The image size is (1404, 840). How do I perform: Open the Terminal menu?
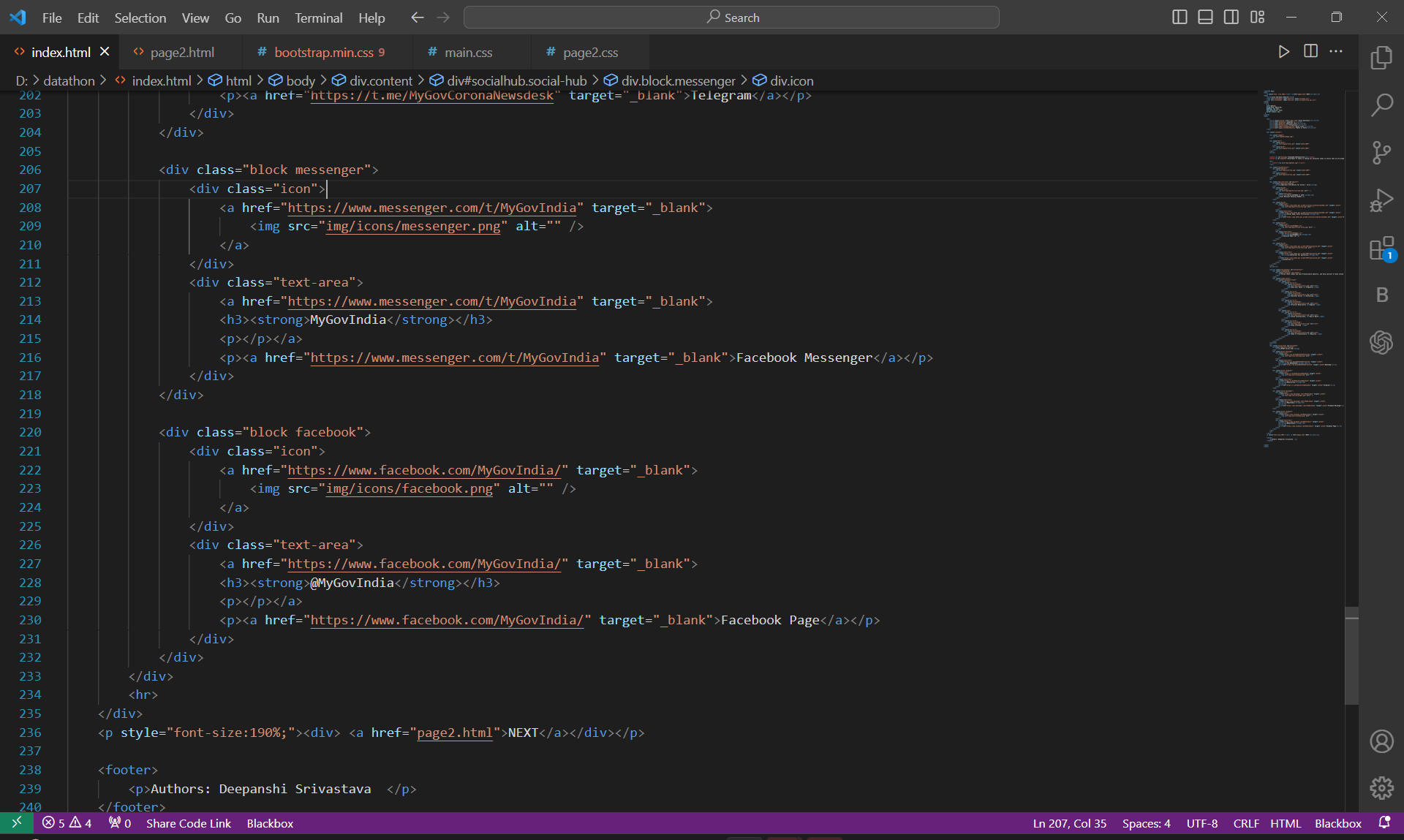coord(318,18)
